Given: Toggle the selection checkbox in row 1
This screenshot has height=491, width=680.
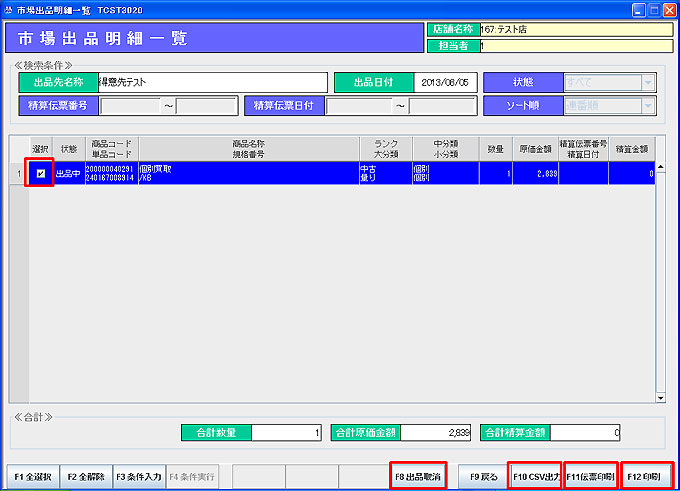Looking at the screenshot, I should point(40,173).
